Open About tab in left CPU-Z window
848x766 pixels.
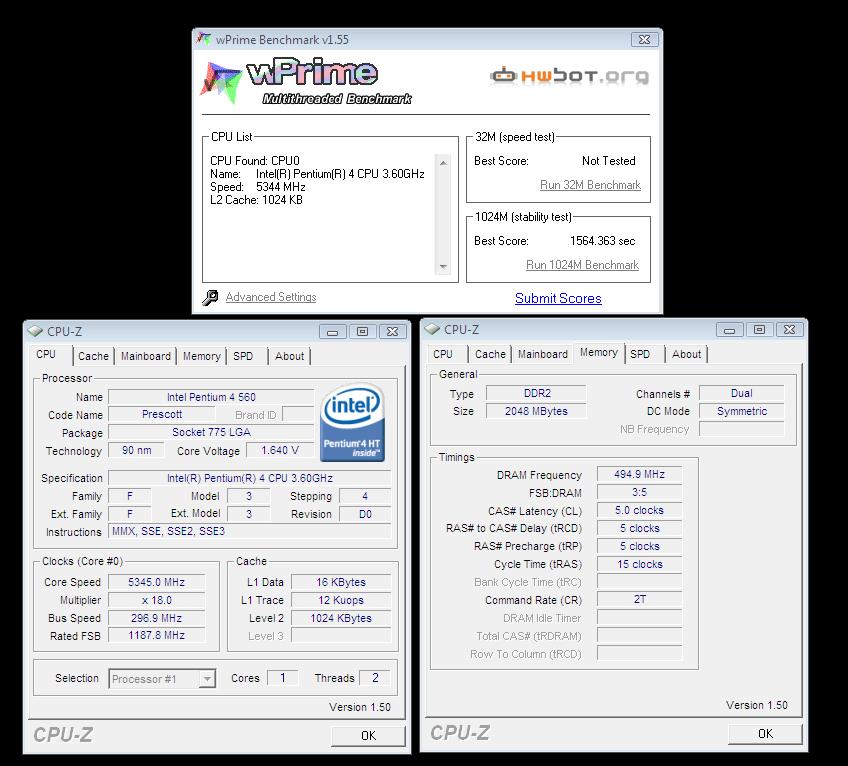[289, 356]
